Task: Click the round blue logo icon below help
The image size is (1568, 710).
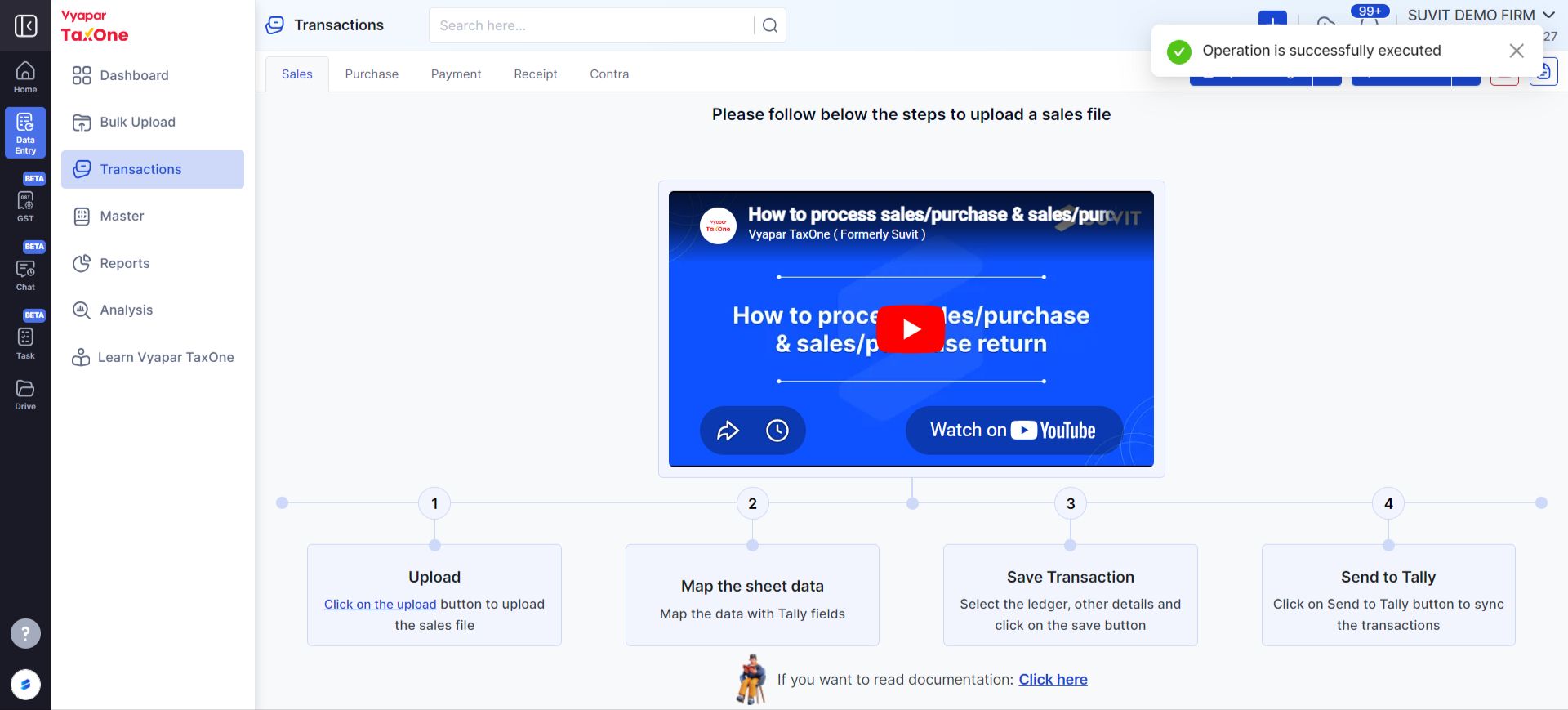Action: (x=25, y=685)
